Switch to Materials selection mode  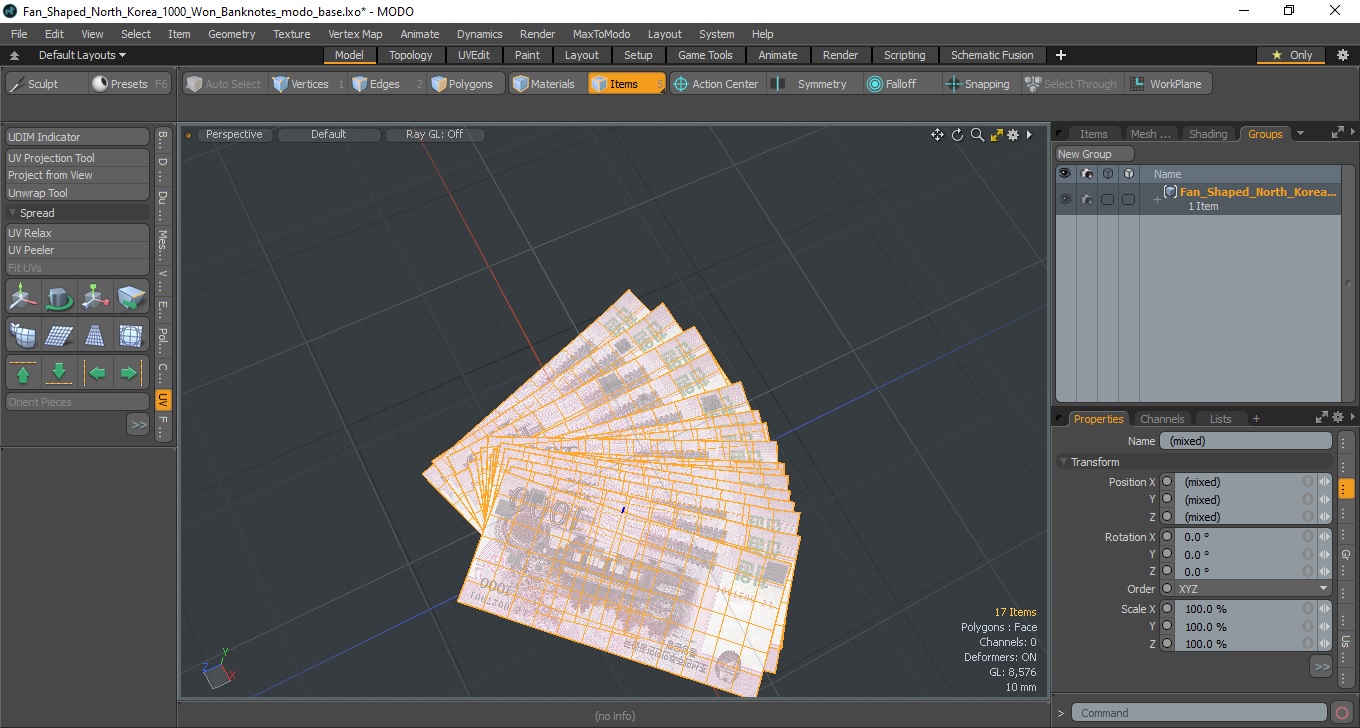click(x=544, y=84)
